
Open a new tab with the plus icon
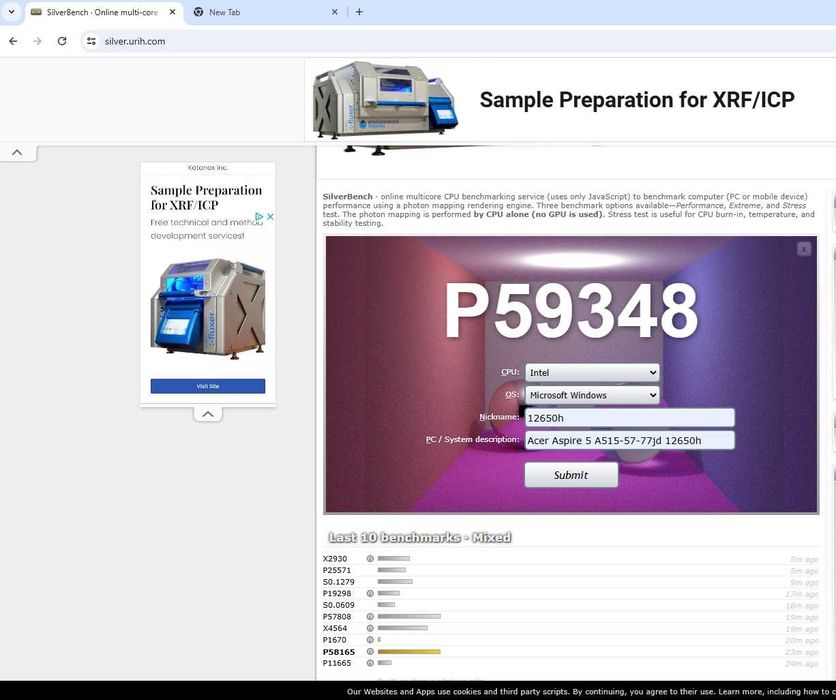click(359, 12)
